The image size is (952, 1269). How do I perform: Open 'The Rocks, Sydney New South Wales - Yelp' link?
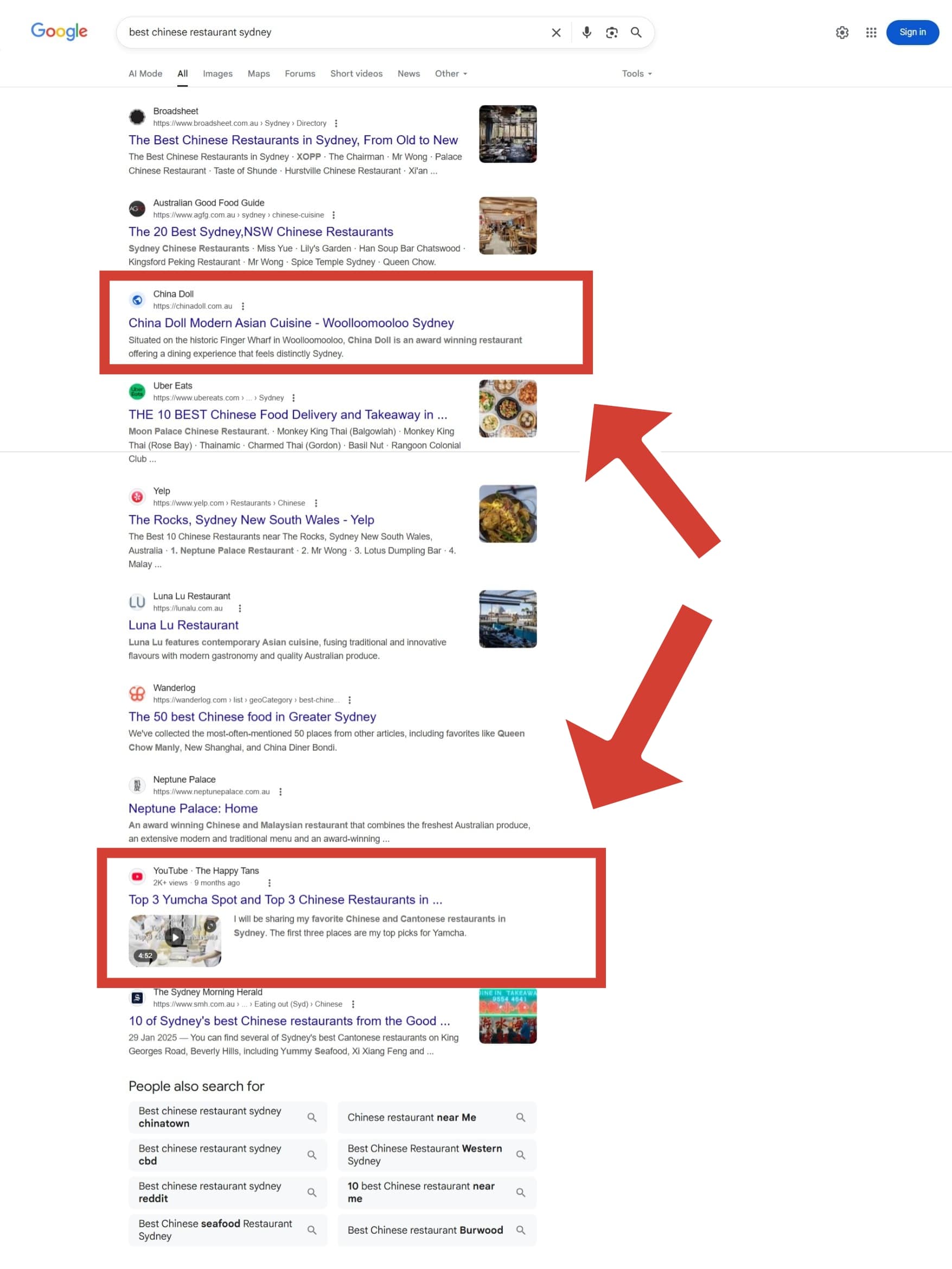(251, 520)
